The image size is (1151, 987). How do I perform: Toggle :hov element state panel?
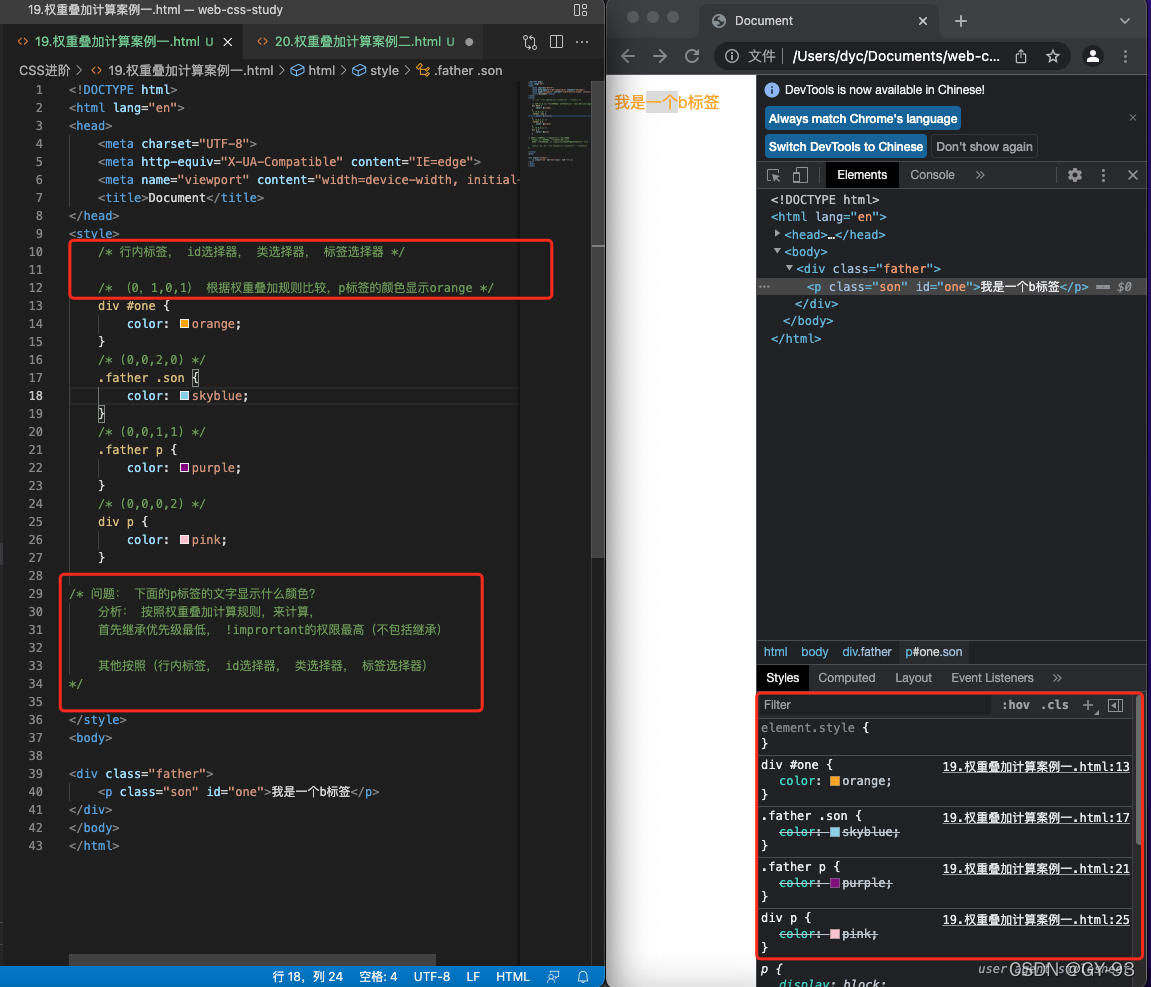click(1015, 704)
